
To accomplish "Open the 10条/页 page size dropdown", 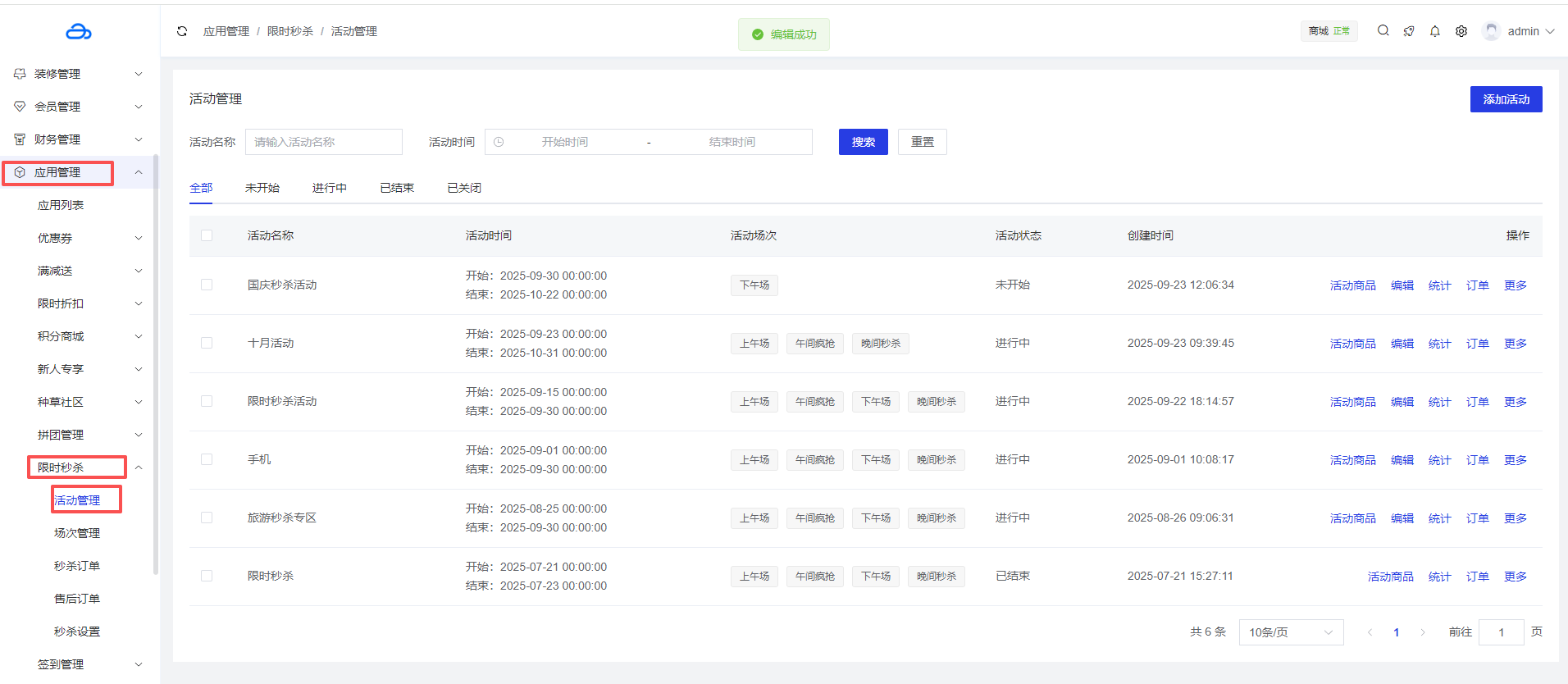I will [x=1290, y=632].
